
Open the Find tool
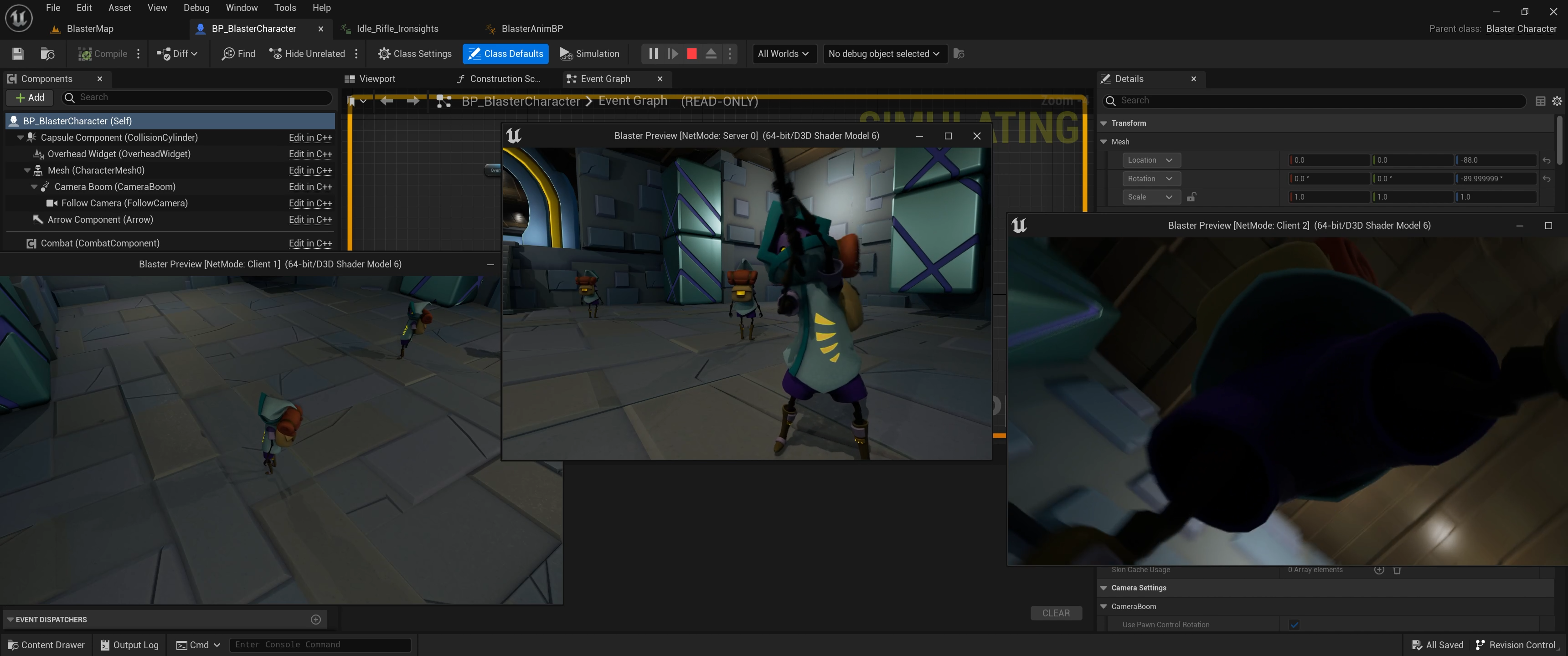pos(238,54)
